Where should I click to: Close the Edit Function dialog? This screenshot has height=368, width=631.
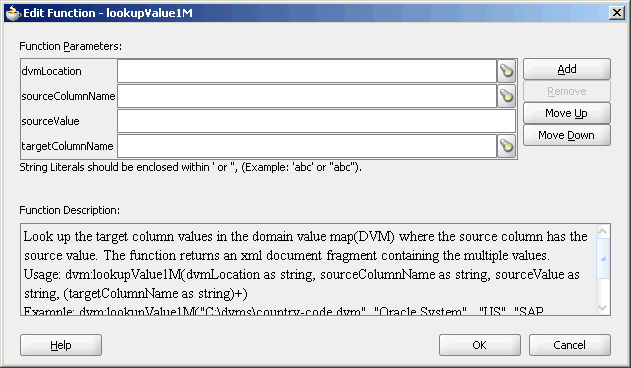tap(617, 13)
